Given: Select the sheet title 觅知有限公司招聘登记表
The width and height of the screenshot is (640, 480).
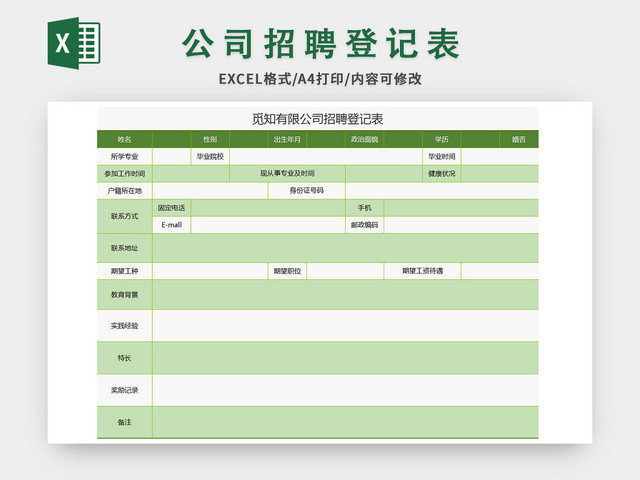Looking at the screenshot, I should pyautogui.click(x=318, y=119).
